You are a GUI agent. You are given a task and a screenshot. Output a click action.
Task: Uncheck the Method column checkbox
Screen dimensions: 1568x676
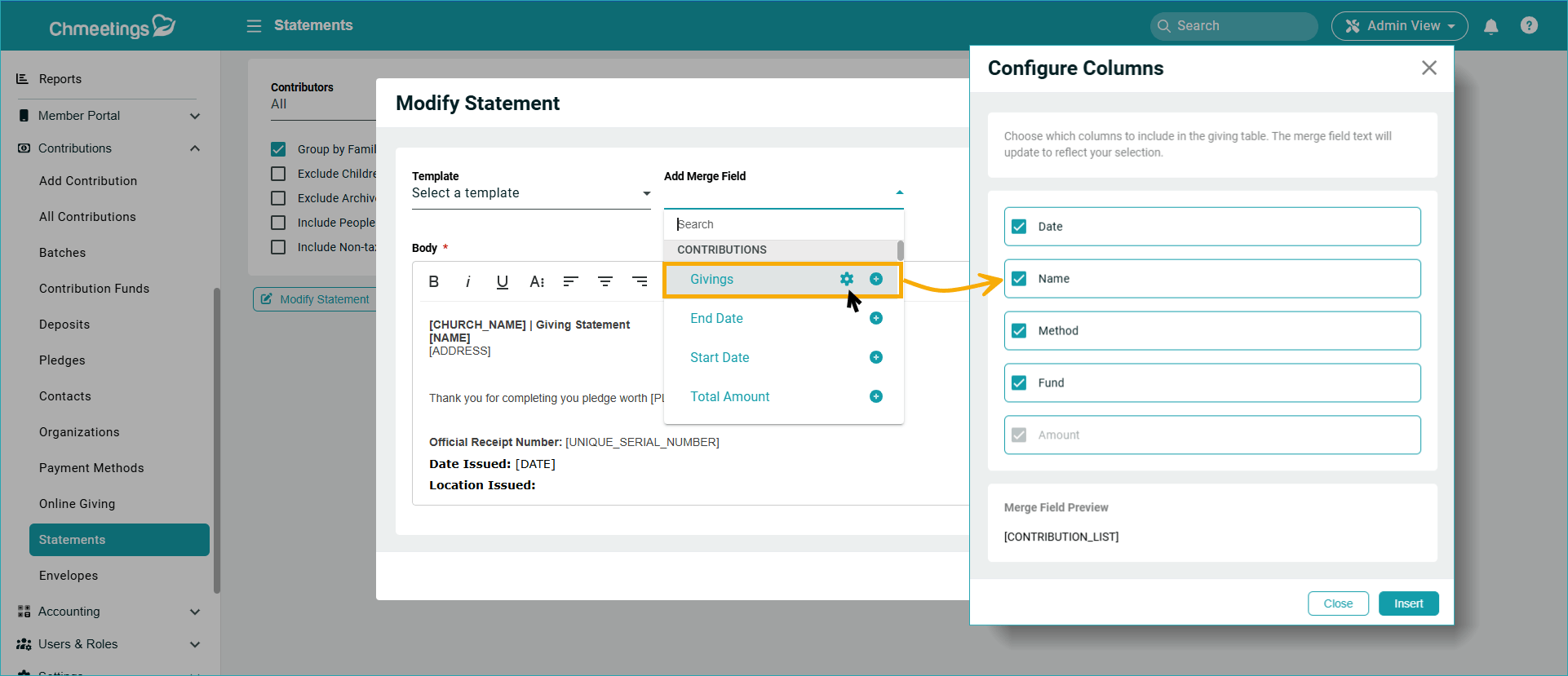pyautogui.click(x=1019, y=331)
